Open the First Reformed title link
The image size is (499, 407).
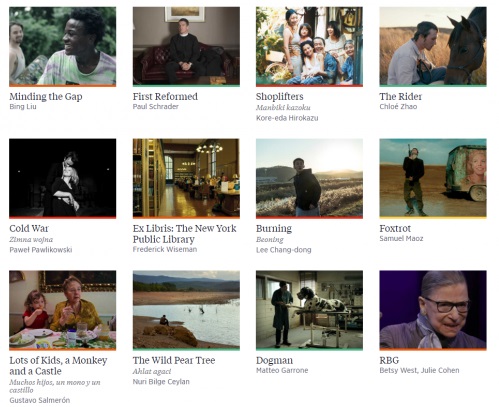[x=165, y=96]
